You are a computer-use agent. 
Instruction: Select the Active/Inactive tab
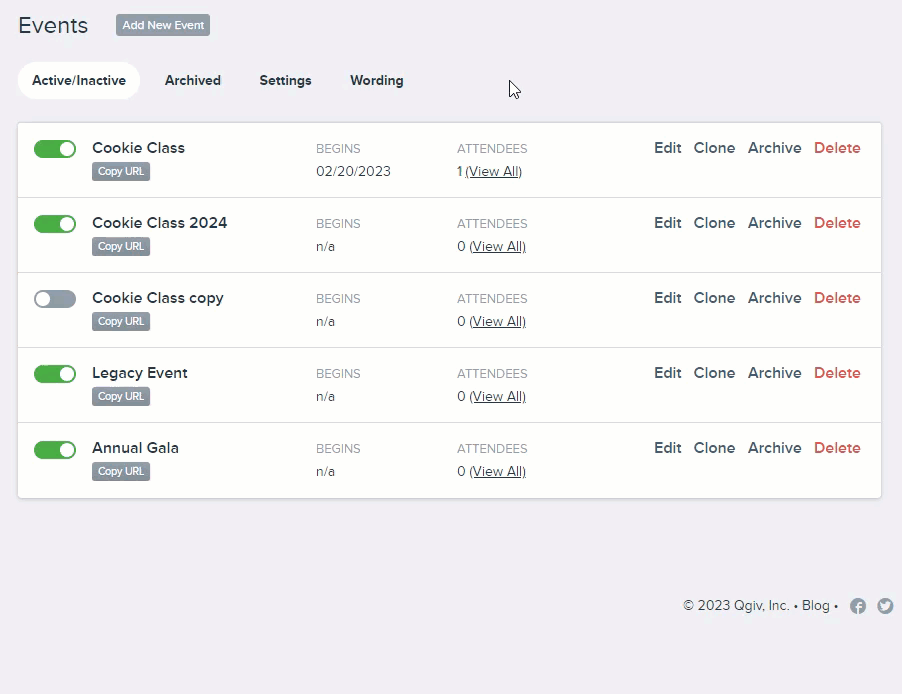(79, 81)
